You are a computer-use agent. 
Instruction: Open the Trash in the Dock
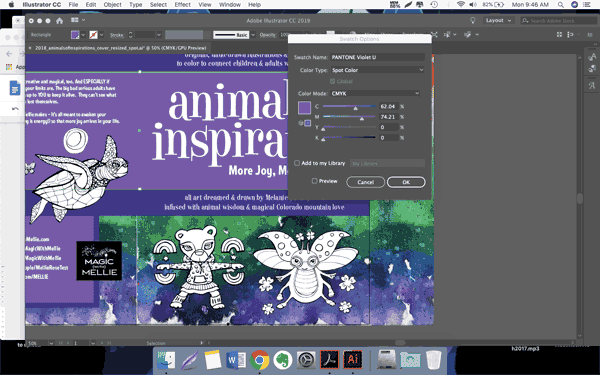(434, 360)
